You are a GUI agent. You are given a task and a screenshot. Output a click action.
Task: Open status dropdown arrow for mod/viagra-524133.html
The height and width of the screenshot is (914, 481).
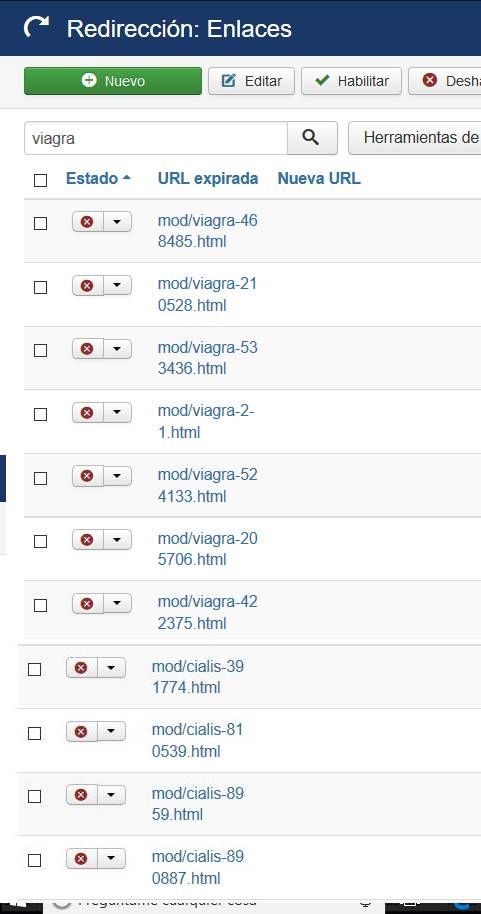[117, 476]
